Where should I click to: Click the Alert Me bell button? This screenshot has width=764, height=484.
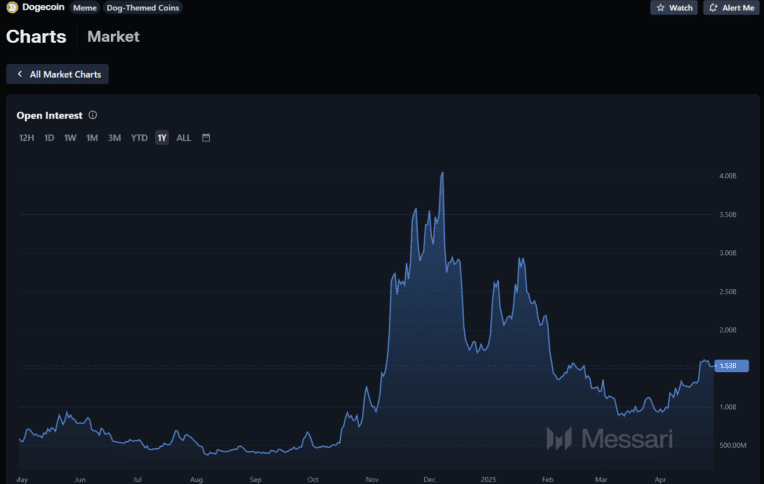click(731, 8)
